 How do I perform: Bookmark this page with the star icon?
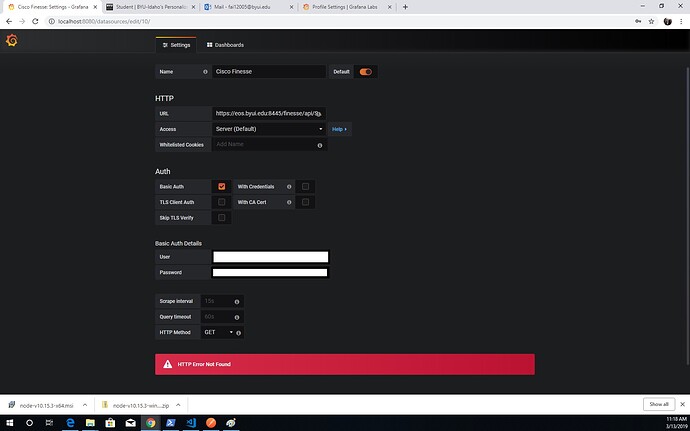(x=651, y=21)
